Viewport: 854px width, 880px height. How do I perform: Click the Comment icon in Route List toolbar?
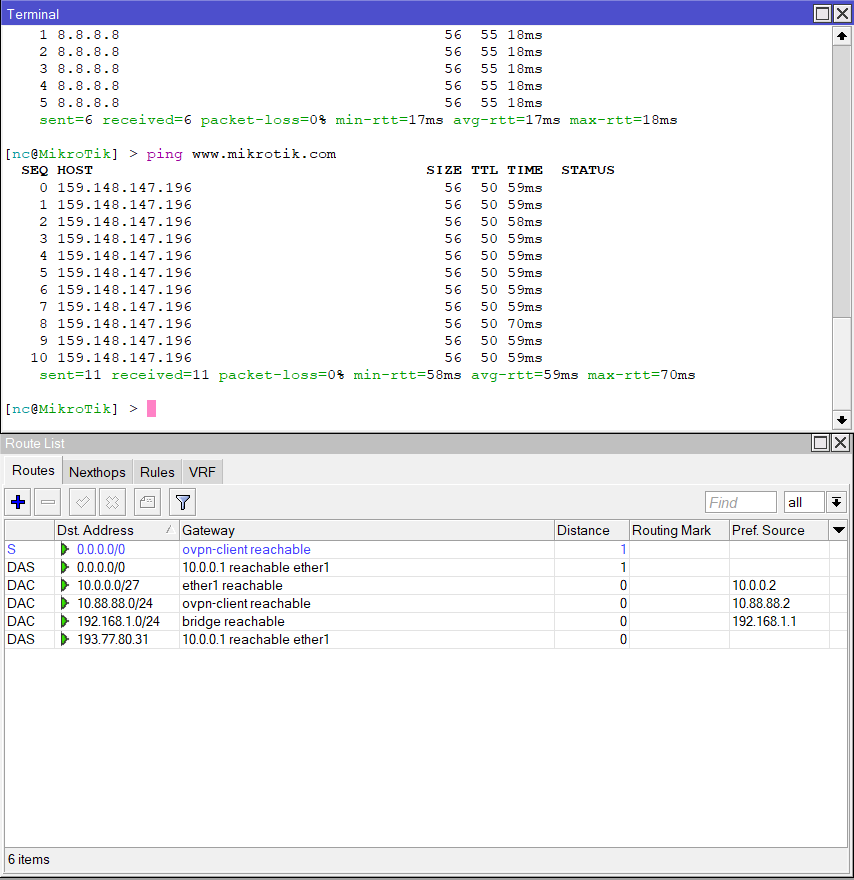[146, 502]
